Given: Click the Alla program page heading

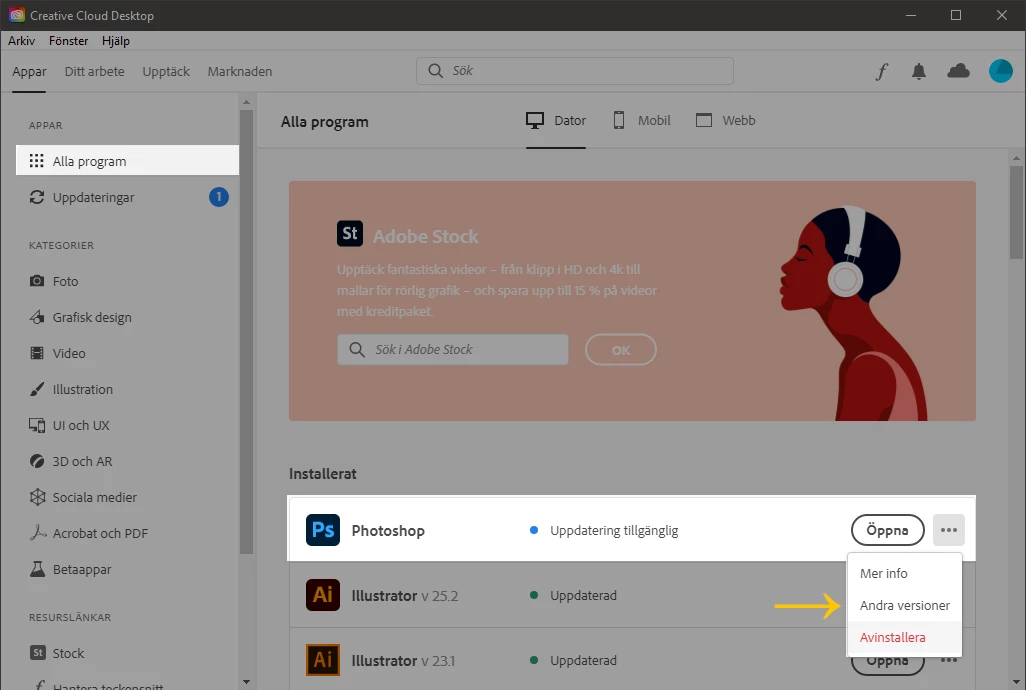Looking at the screenshot, I should (x=325, y=122).
